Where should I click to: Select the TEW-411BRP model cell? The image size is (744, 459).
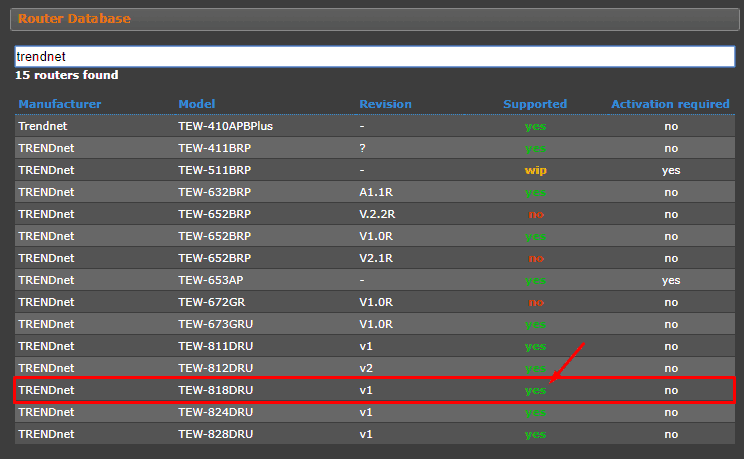point(214,148)
